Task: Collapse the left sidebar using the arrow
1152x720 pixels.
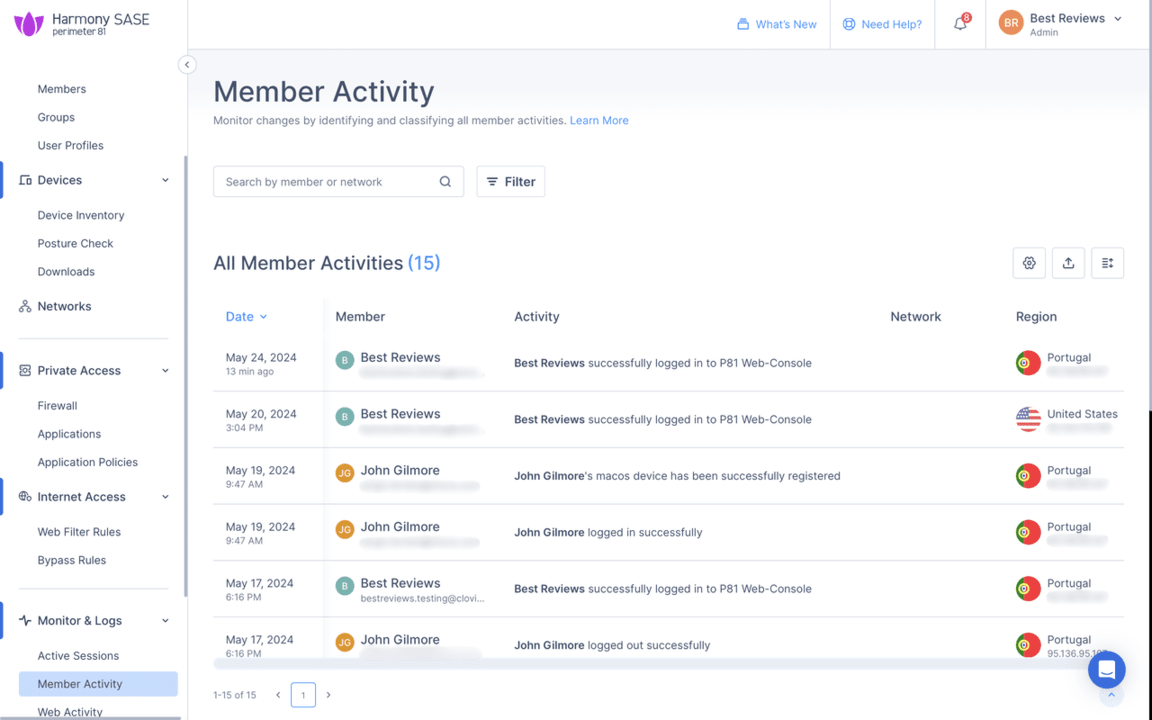Action: [x=187, y=64]
